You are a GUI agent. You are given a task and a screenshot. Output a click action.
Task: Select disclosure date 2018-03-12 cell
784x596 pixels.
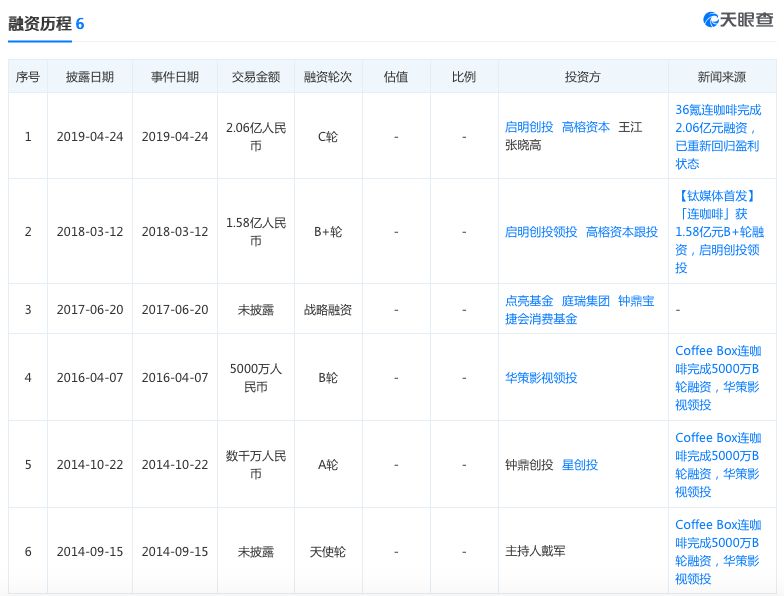pos(90,232)
